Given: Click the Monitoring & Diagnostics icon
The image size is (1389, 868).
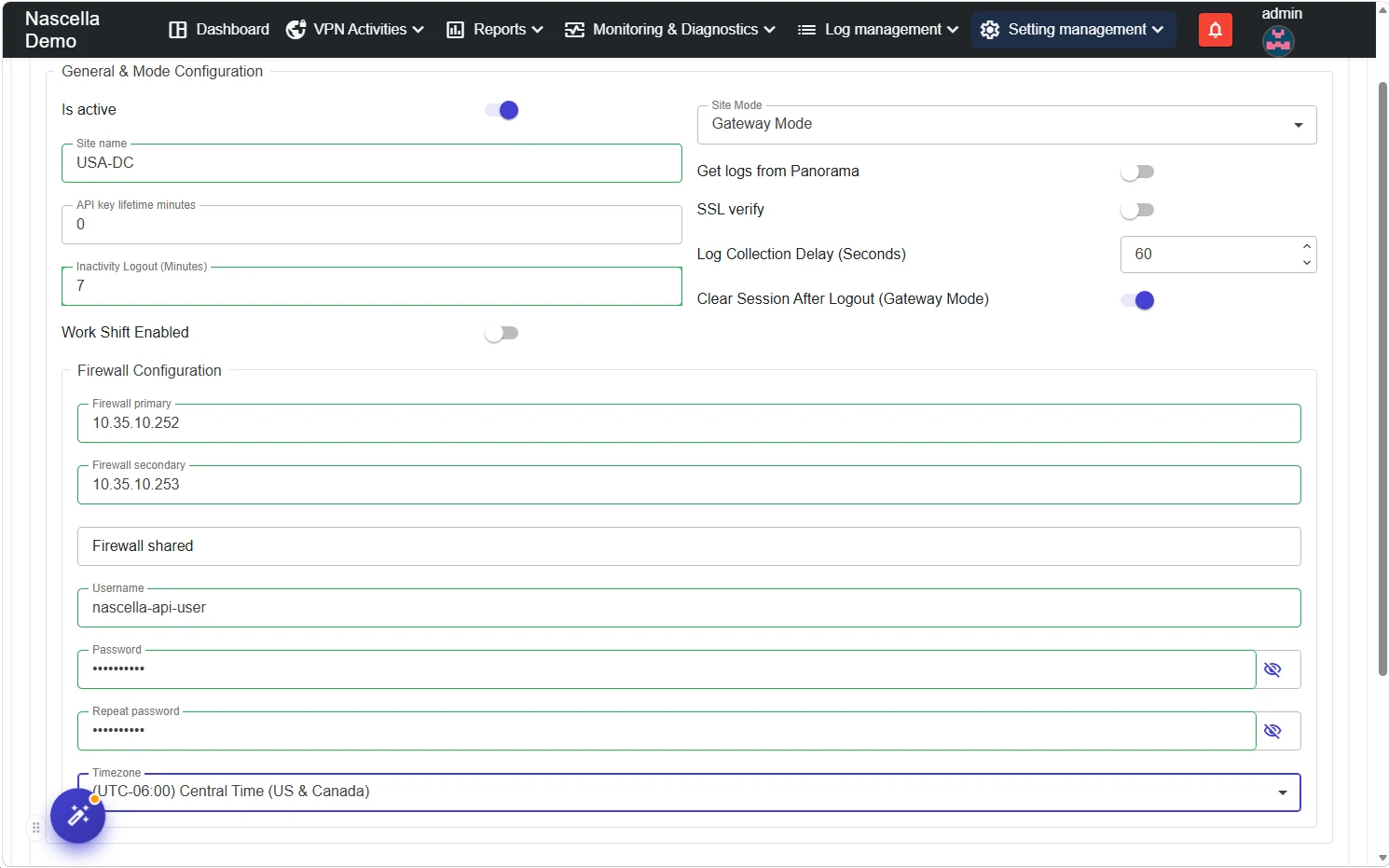Looking at the screenshot, I should (x=574, y=30).
